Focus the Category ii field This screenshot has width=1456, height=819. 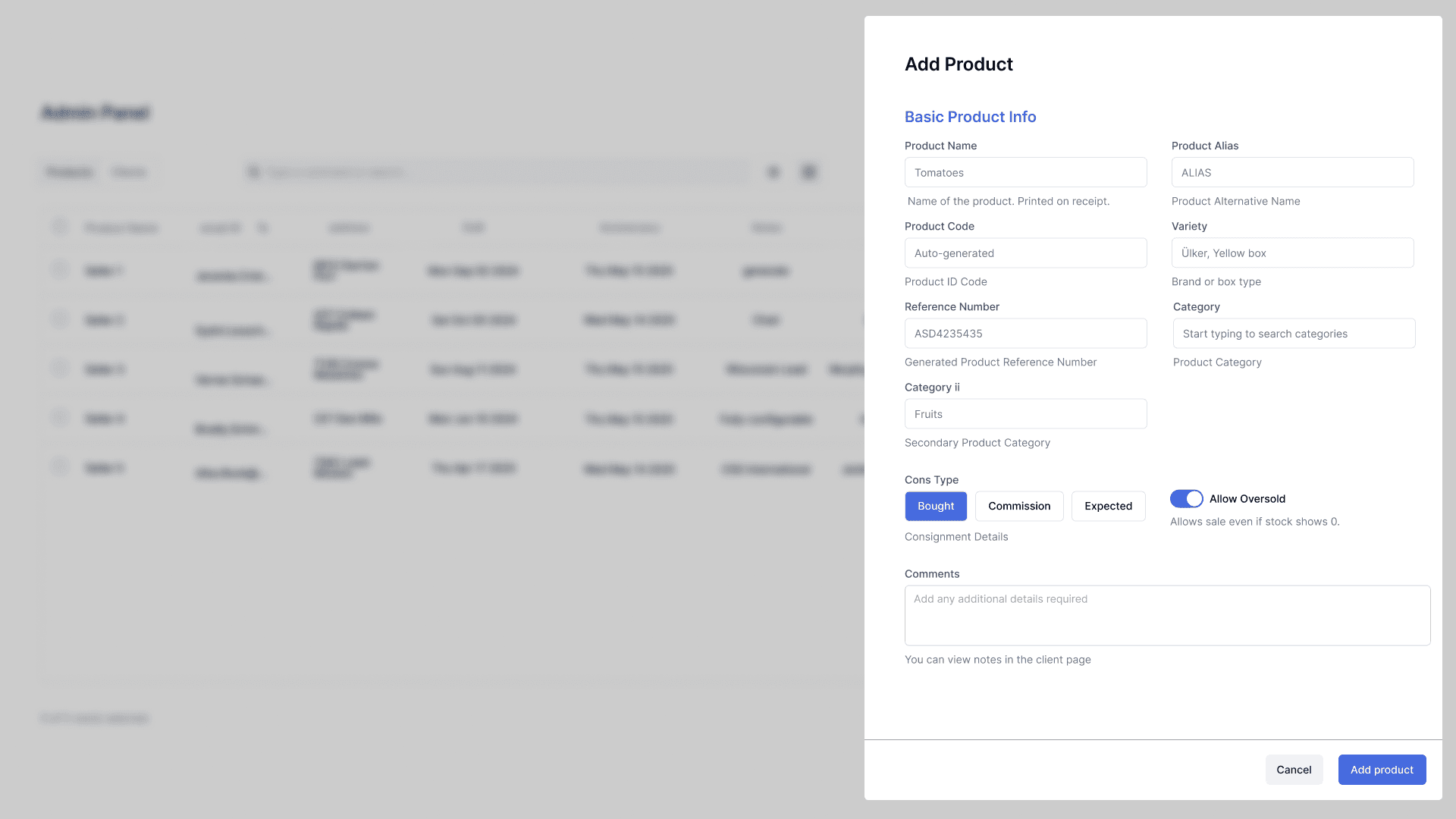[1025, 414]
